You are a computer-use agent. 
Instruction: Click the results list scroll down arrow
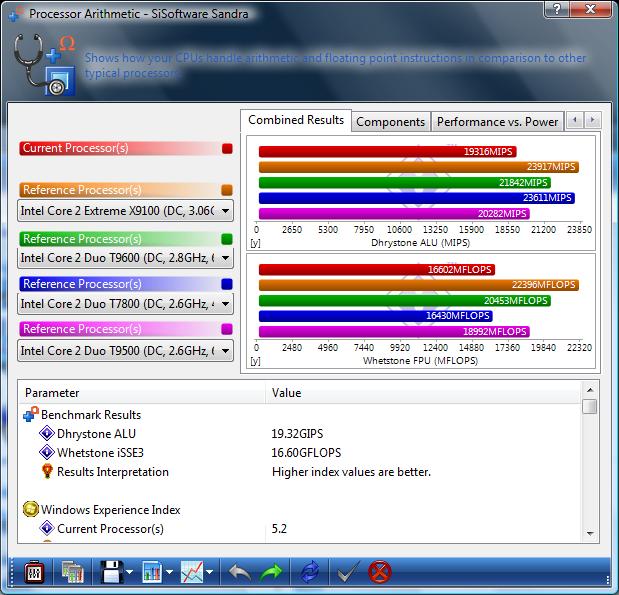590,534
